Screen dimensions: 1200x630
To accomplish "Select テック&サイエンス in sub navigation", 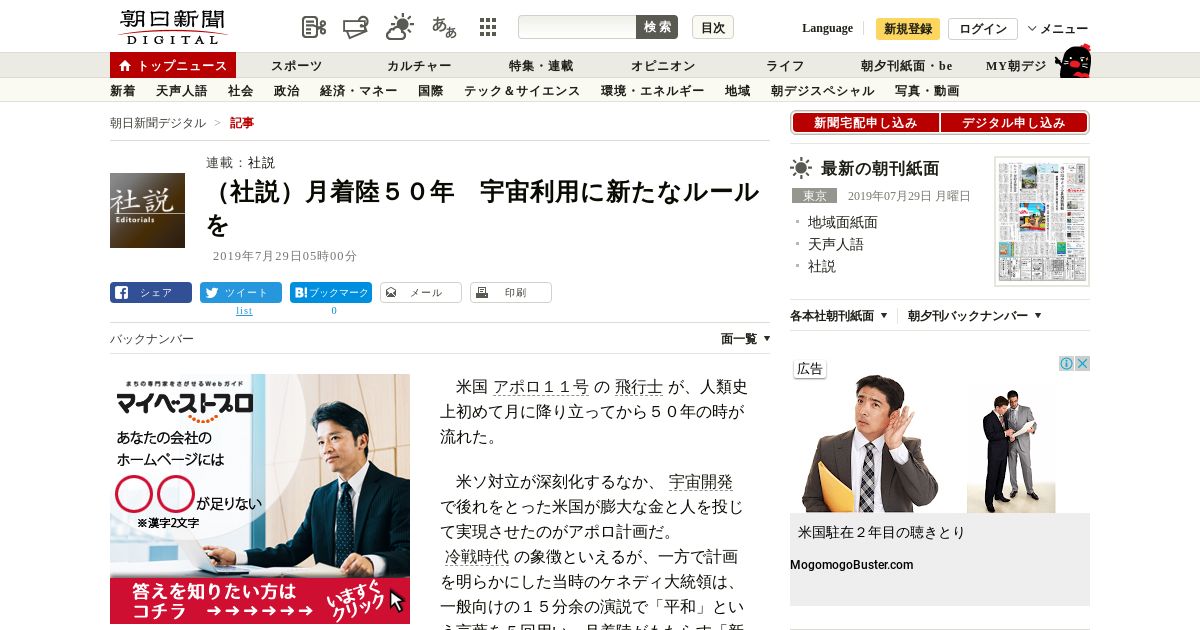I will click(522, 91).
